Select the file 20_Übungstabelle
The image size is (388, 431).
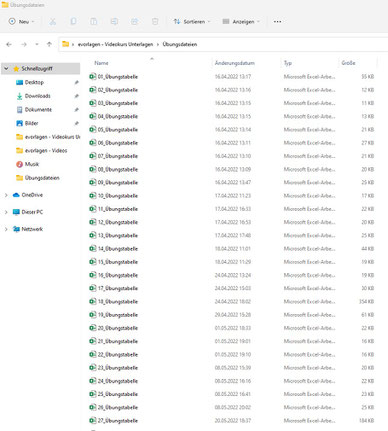[118, 328]
